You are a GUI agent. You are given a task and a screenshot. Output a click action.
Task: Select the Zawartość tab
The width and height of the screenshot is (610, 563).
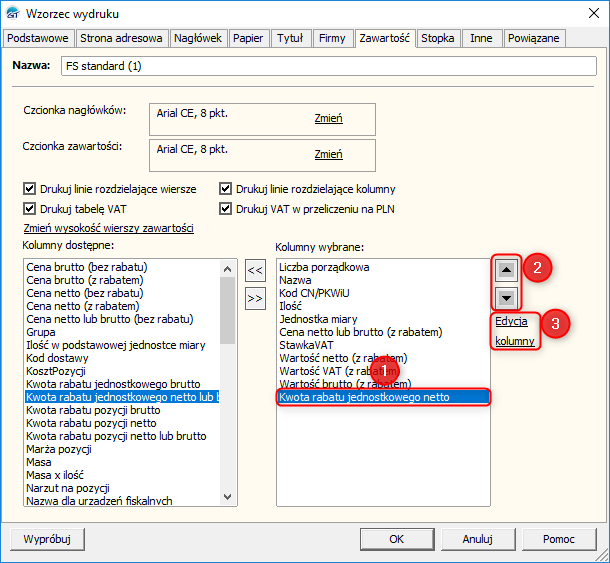(384, 38)
